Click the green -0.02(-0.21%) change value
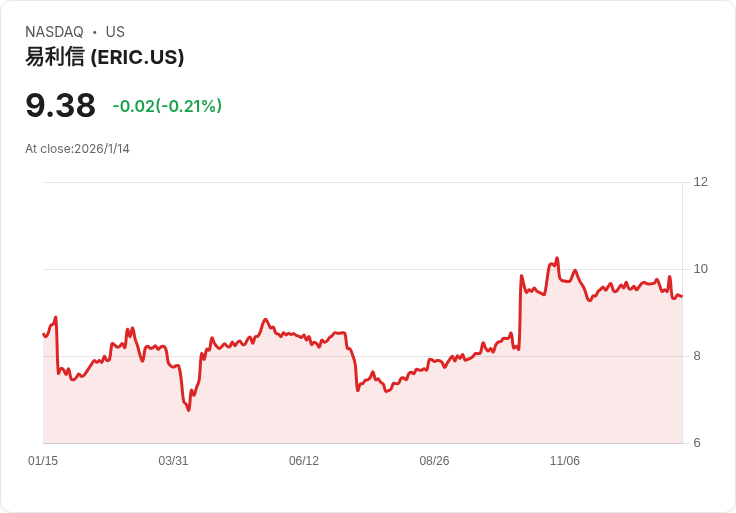Screen dimensions: 736x513 167,106
